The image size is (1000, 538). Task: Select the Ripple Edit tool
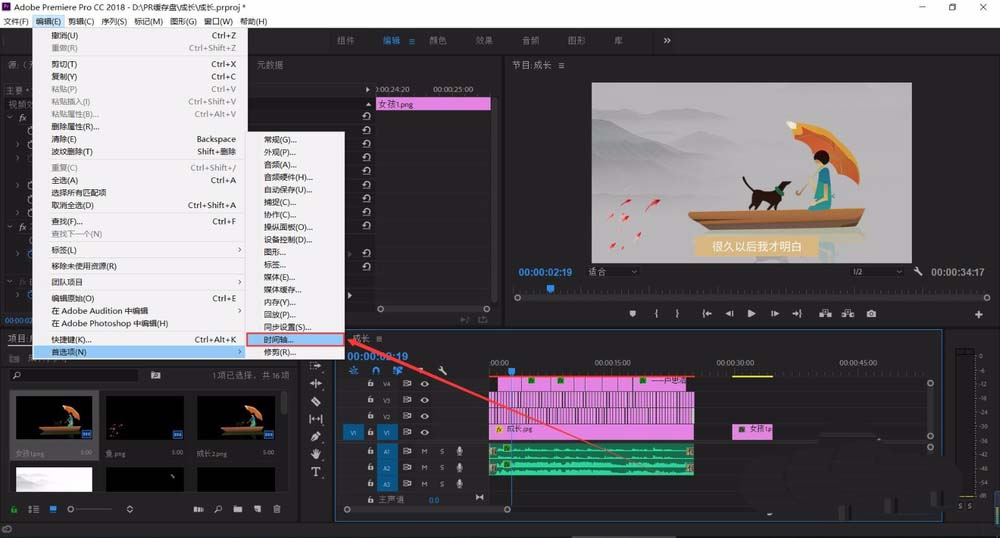316,383
